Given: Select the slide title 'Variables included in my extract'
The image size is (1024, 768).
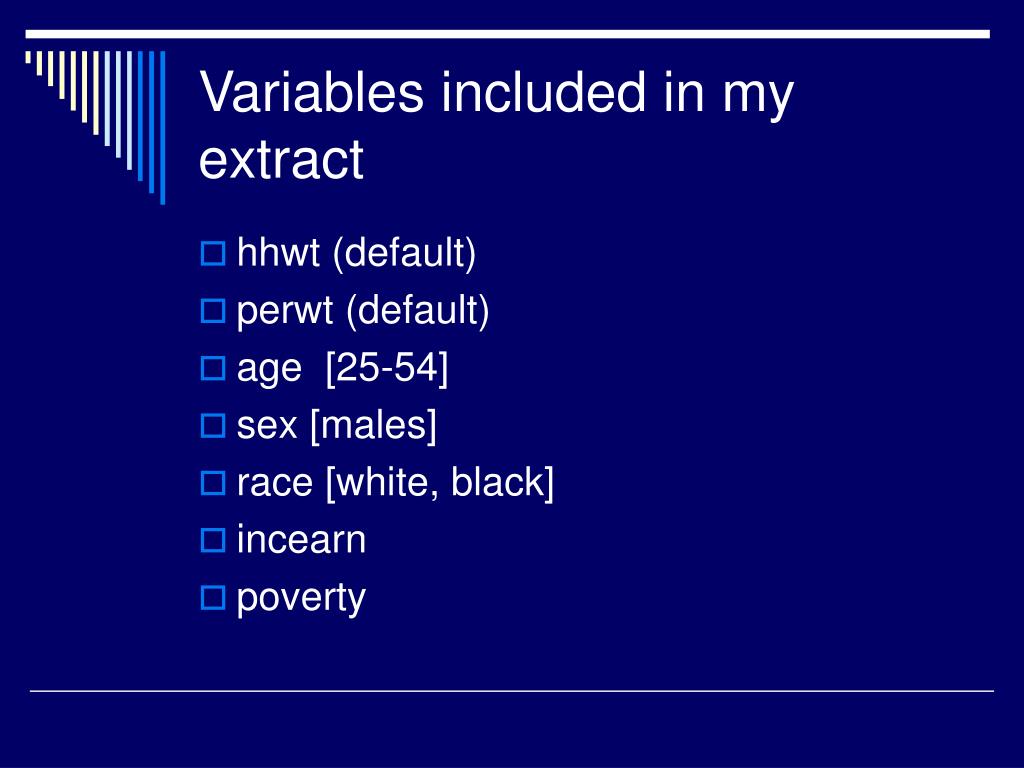Looking at the screenshot, I should [x=496, y=125].
